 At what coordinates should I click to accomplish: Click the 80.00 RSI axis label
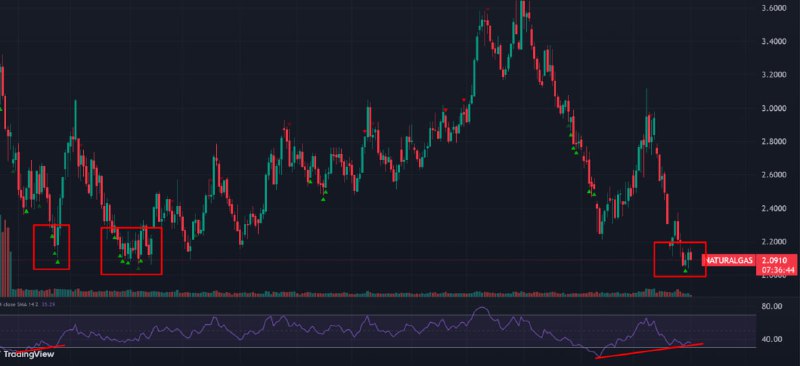tap(772, 307)
